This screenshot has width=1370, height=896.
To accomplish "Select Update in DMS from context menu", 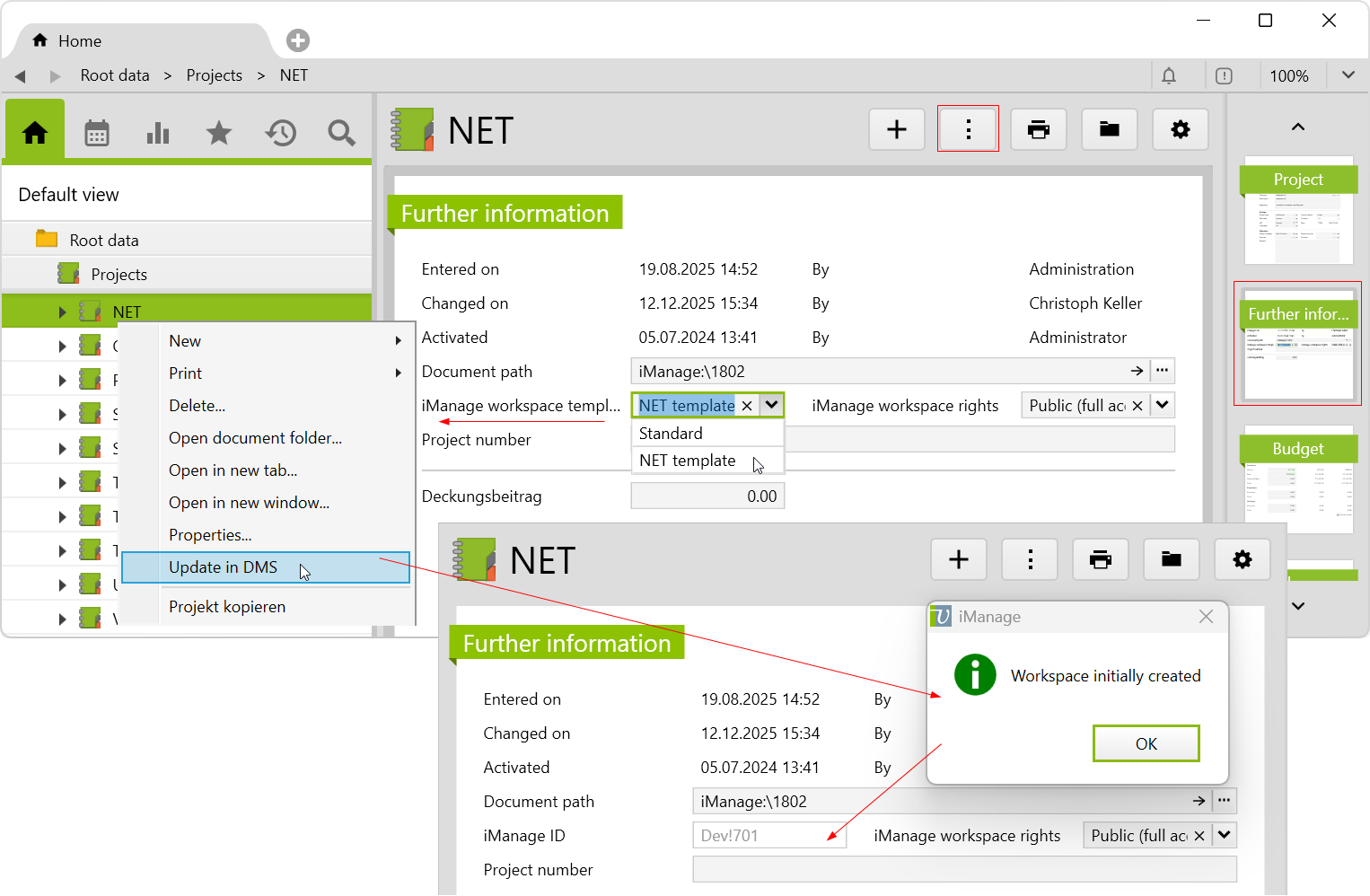I will click(224, 567).
